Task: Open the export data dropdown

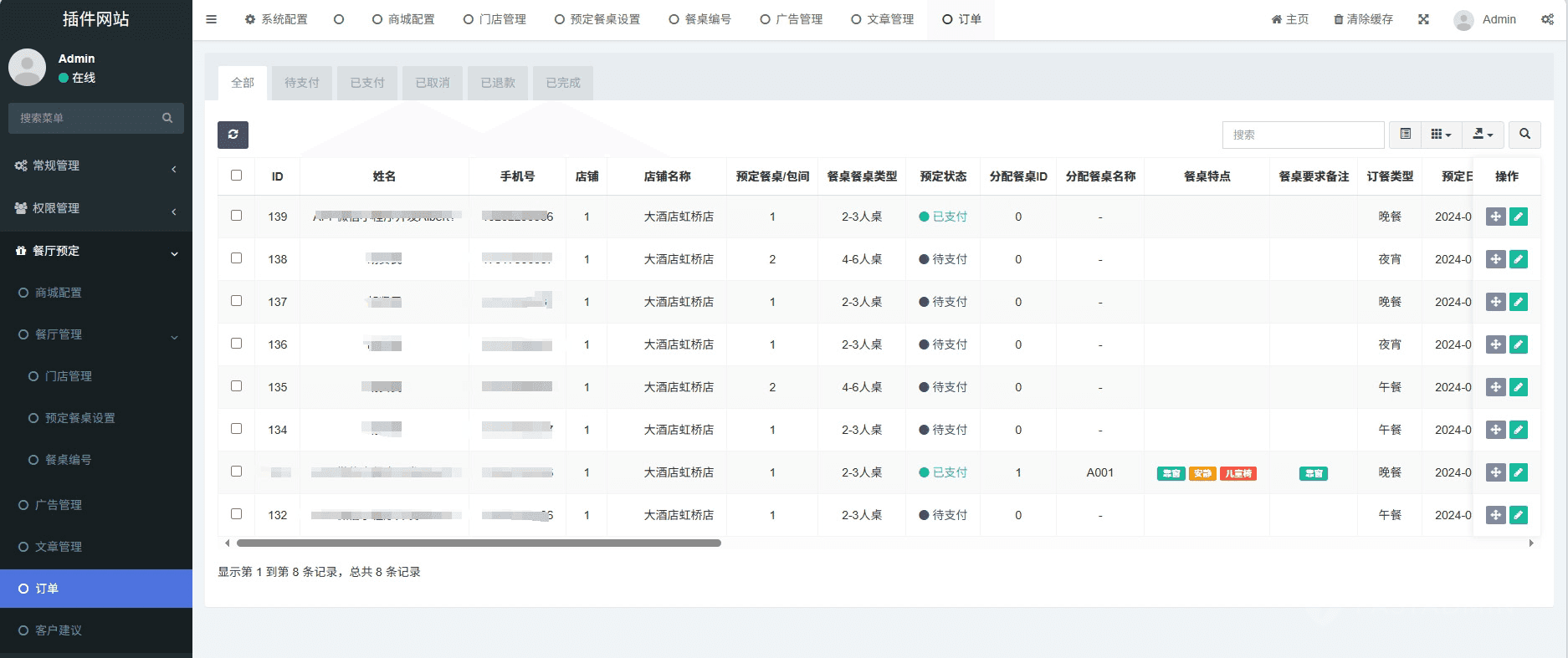Action: [x=1482, y=135]
